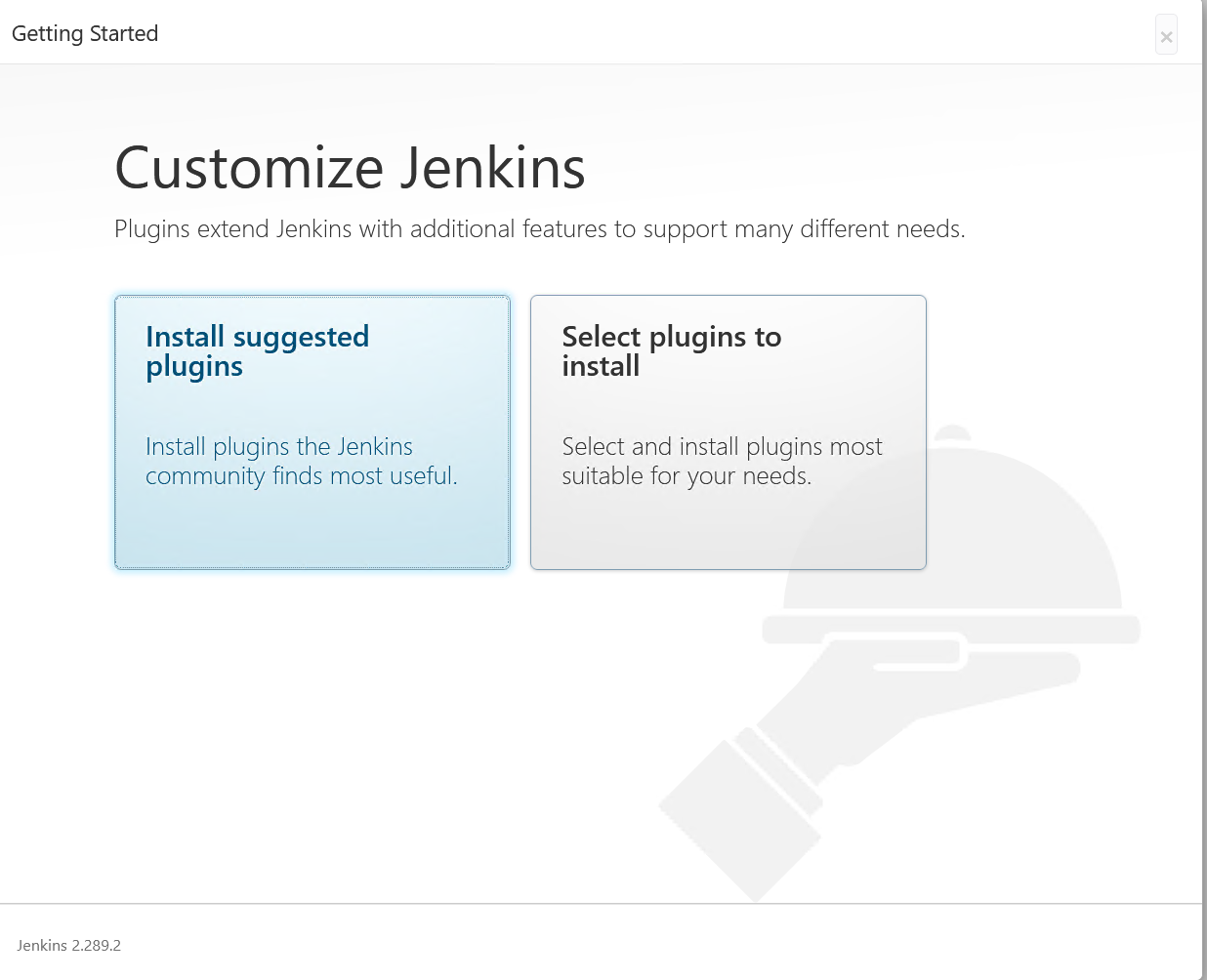Click the Getting Started title text
The height and width of the screenshot is (980, 1207).
coord(85,33)
